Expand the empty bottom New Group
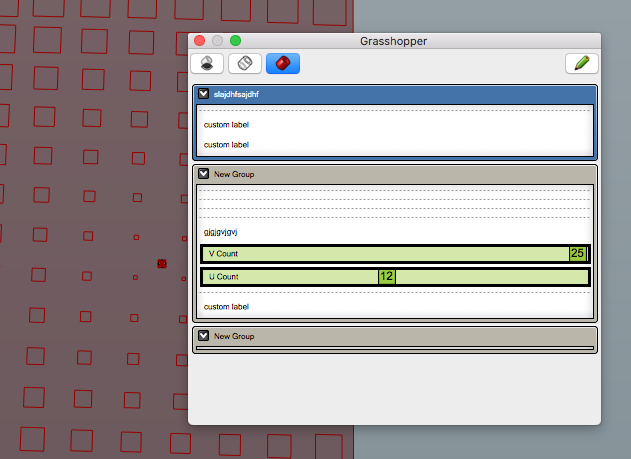The image size is (631, 459). (204, 336)
